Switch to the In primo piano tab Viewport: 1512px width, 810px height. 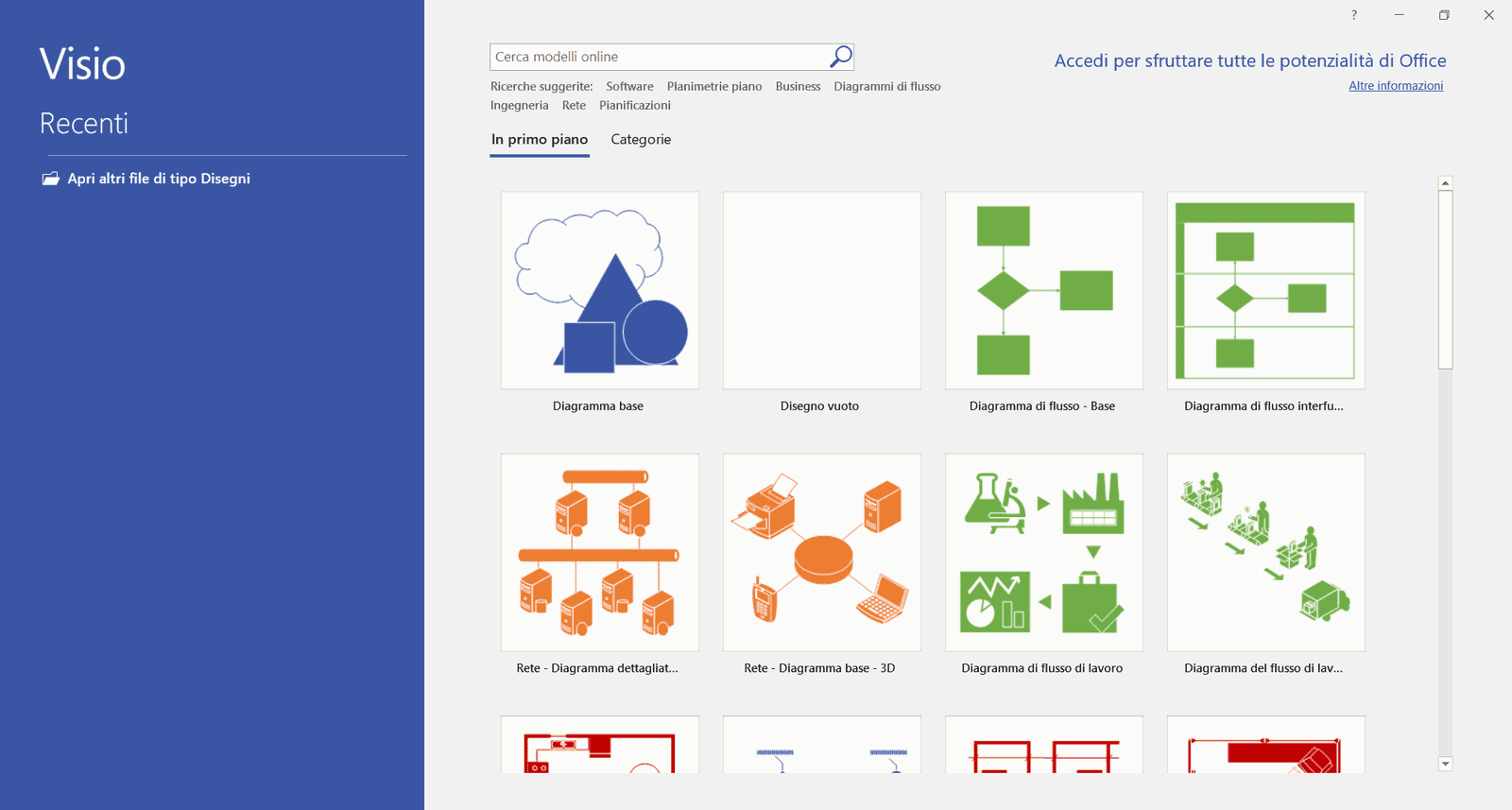tap(540, 140)
